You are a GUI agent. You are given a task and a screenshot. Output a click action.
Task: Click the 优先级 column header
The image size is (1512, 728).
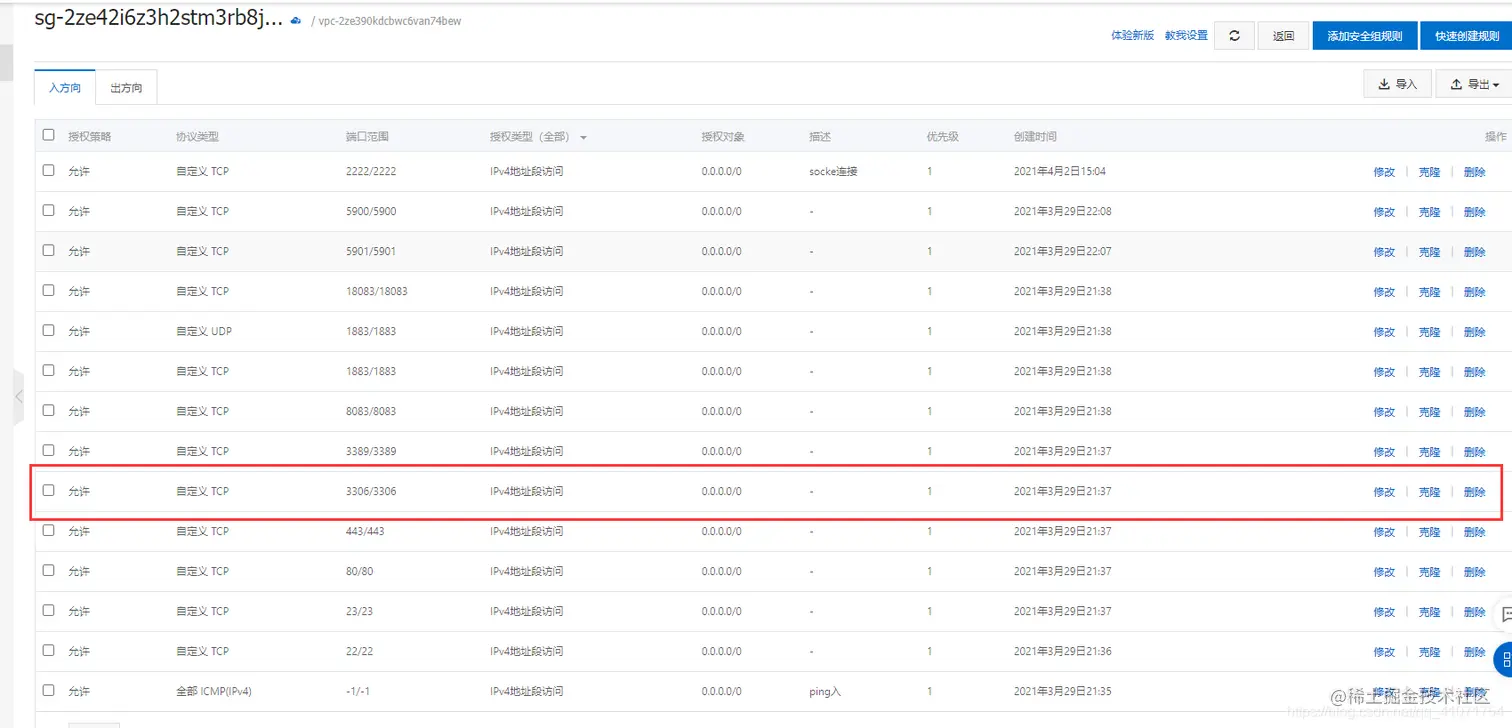(943, 136)
